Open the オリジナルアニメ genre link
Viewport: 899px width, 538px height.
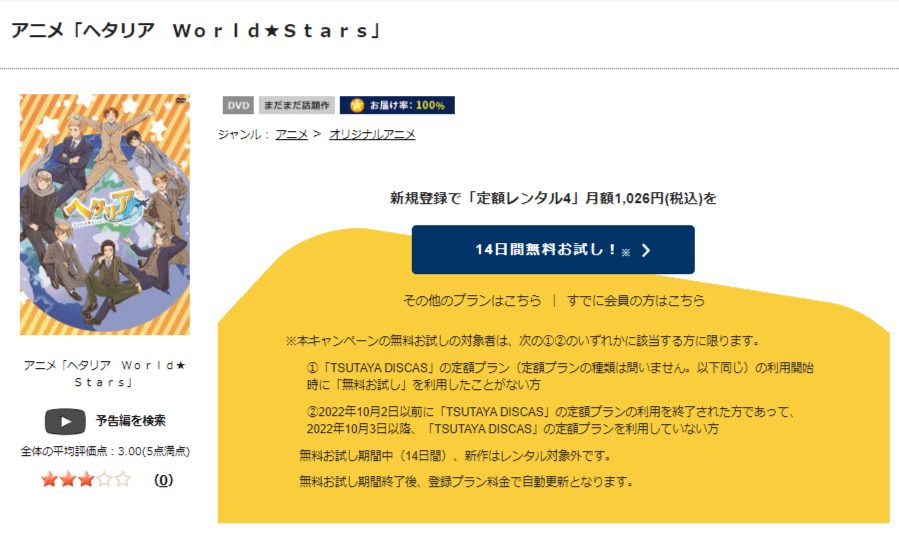[372, 135]
